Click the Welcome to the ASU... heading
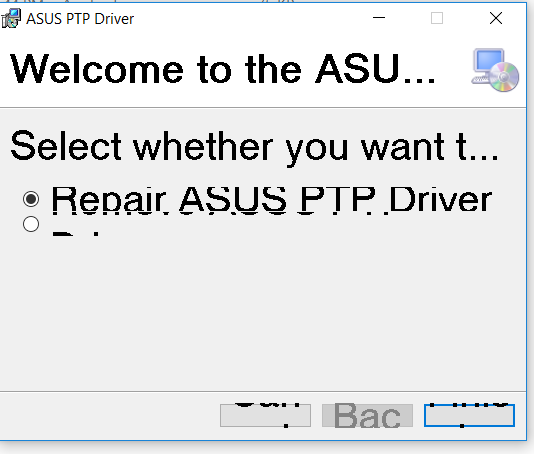The width and height of the screenshot is (534, 454). (x=223, y=70)
